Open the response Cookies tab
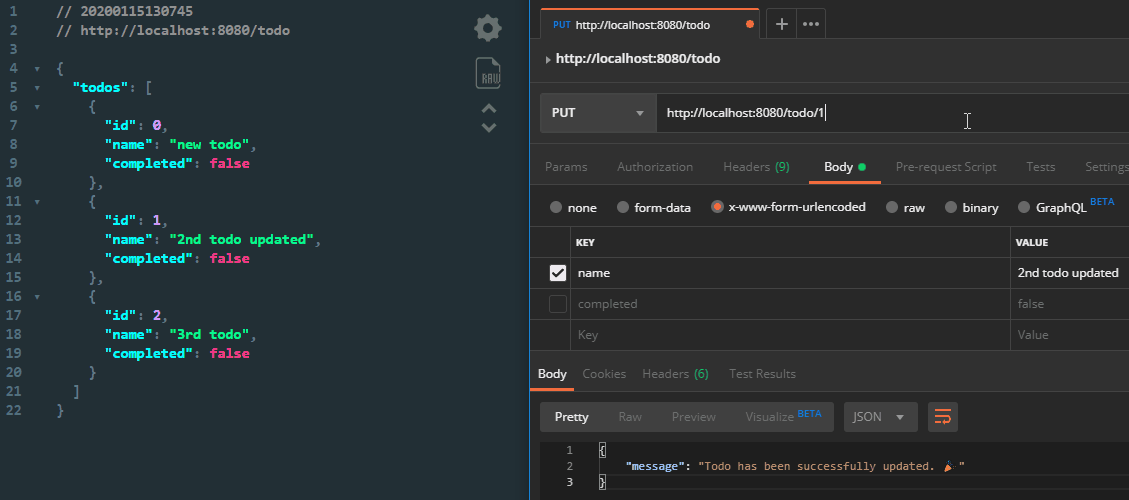This screenshot has width=1129, height=500. [604, 374]
